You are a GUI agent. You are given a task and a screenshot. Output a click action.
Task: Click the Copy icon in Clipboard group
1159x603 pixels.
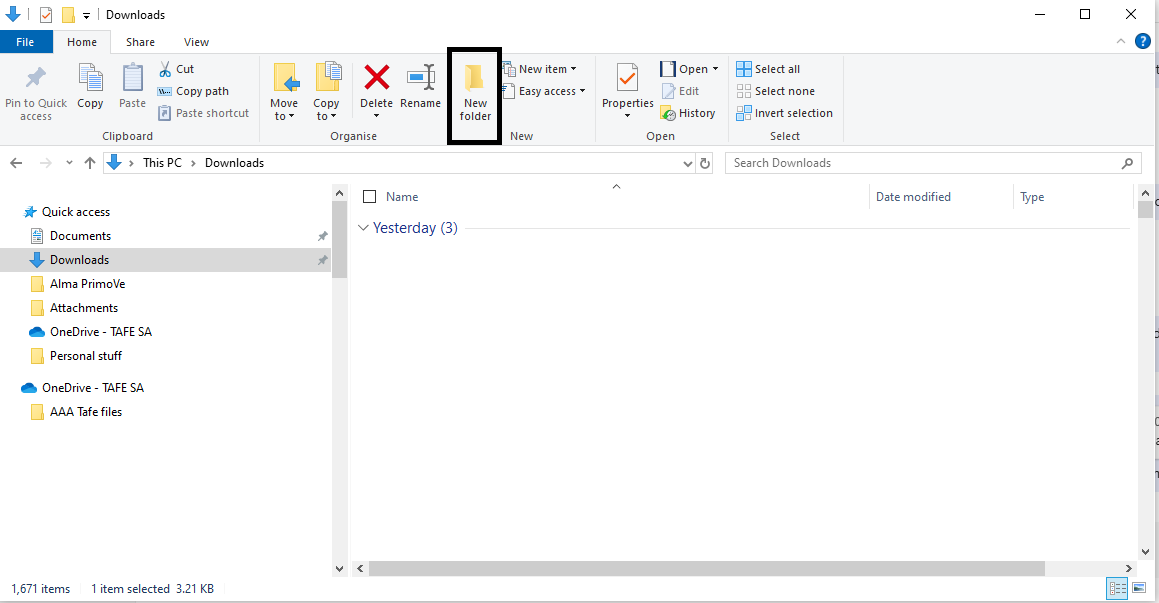click(x=90, y=80)
